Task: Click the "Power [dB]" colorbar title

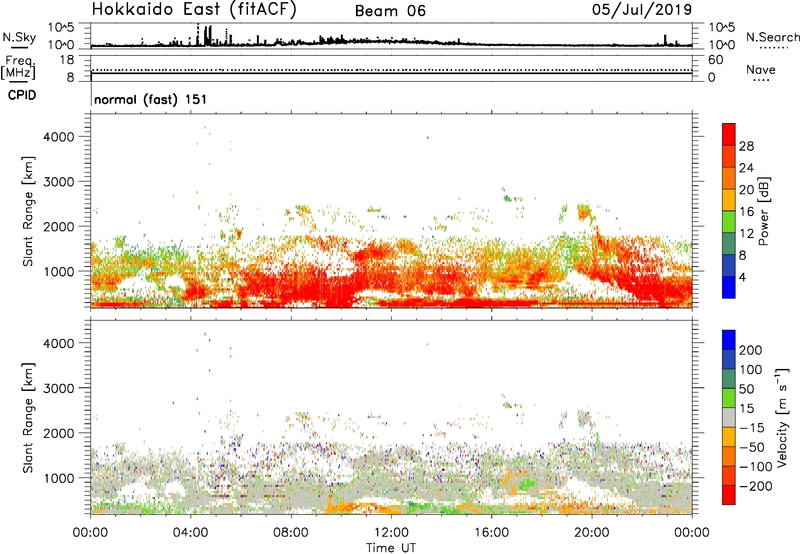Action: pos(764,211)
